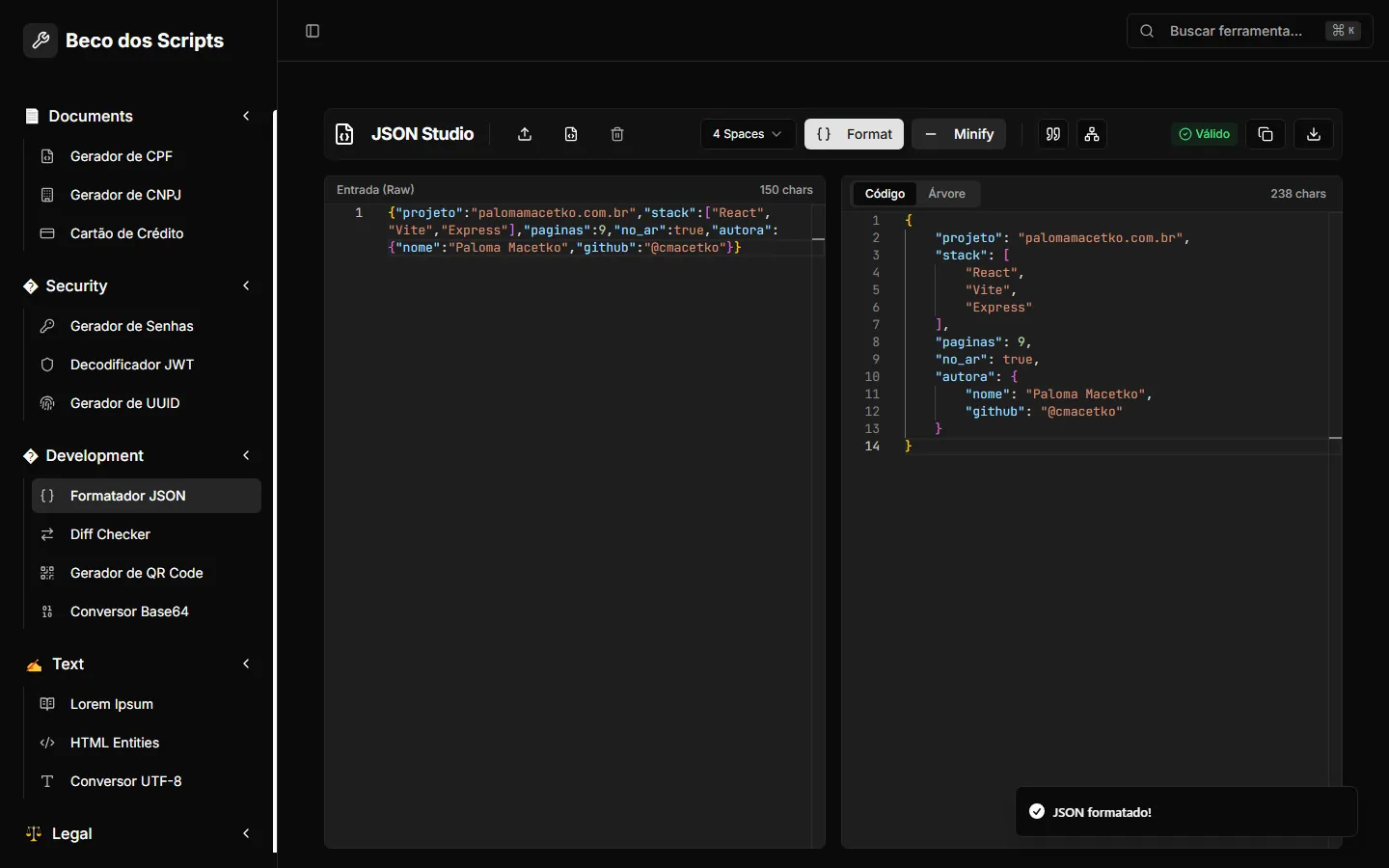Click the Diff Checker arrows icon

[x=47, y=534]
